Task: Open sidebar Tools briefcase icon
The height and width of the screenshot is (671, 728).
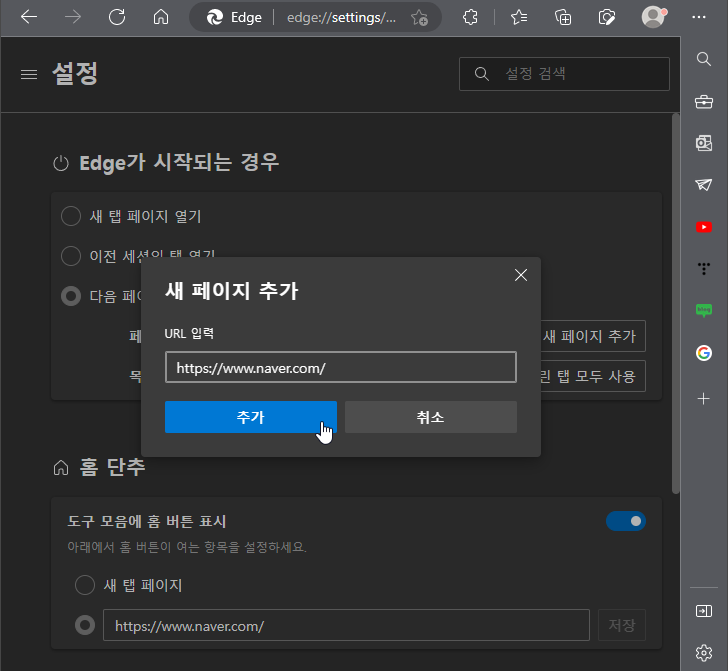Action: pyautogui.click(x=704, y=101)
